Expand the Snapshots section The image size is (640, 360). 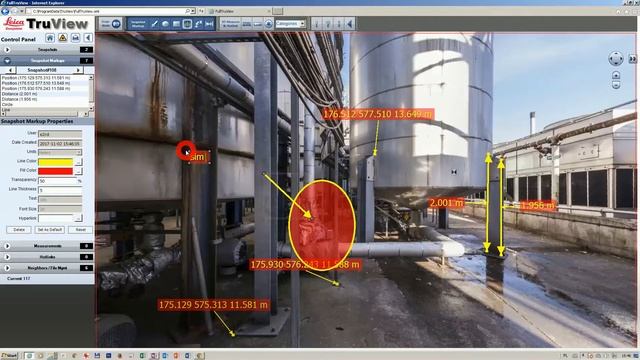coord(7,49)
